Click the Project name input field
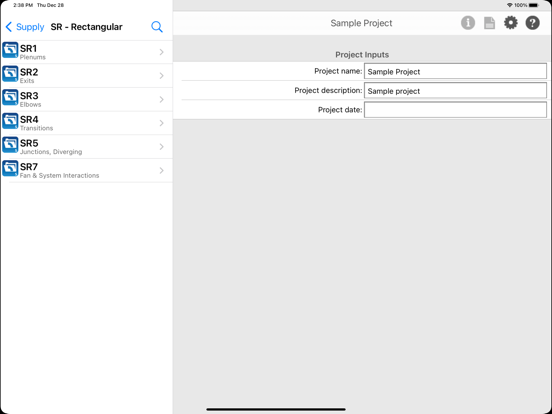The width and height of the screenshot is (552, 414). (x=455, y=71)
